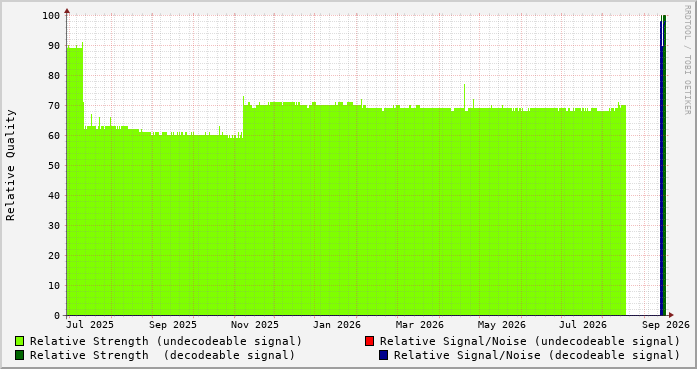Select the Relative Strength (decodeable signal) legend label

tap(162, 356)
